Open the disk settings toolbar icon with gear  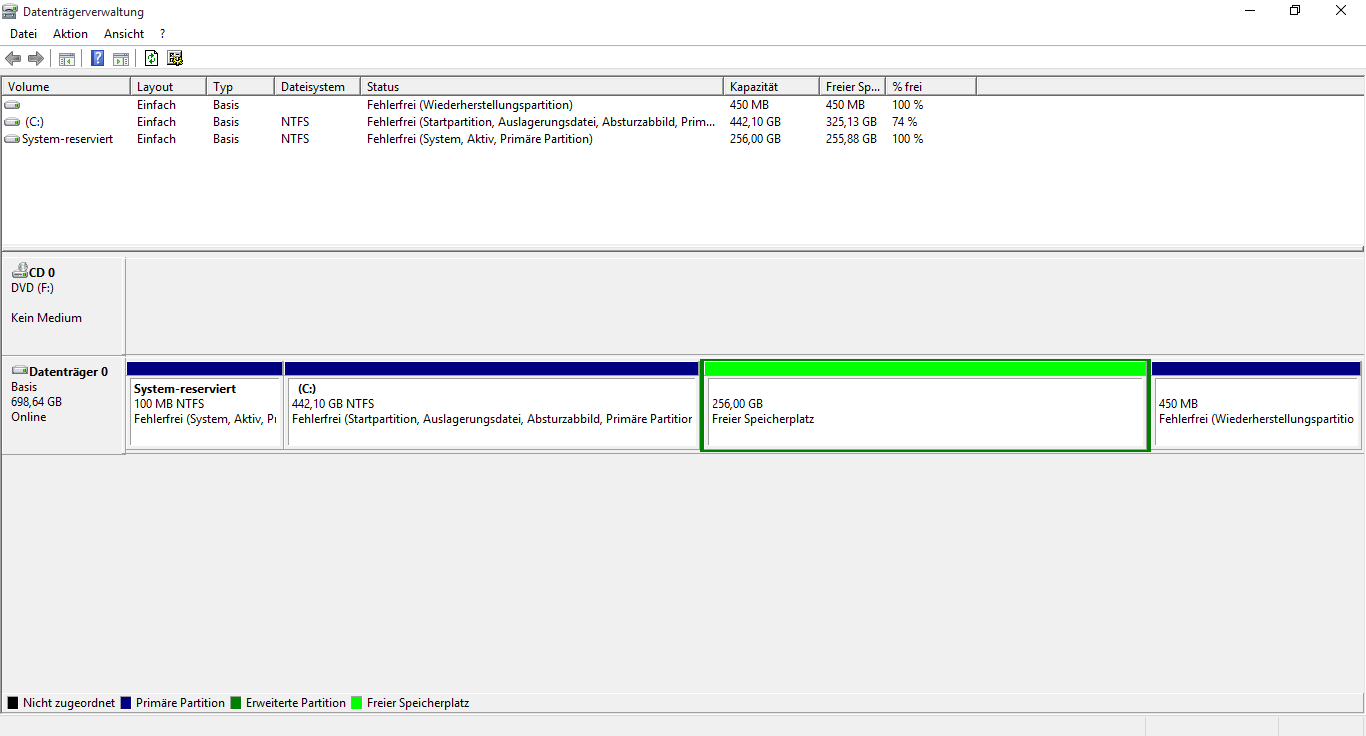click(175, 59)
